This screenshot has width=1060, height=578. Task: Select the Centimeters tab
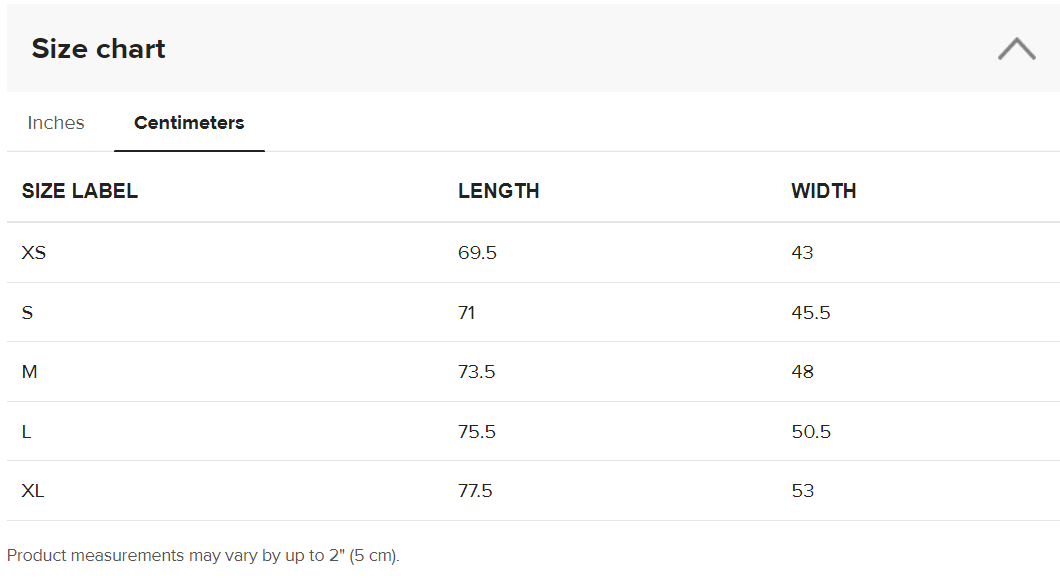click(x=189, y=123)
